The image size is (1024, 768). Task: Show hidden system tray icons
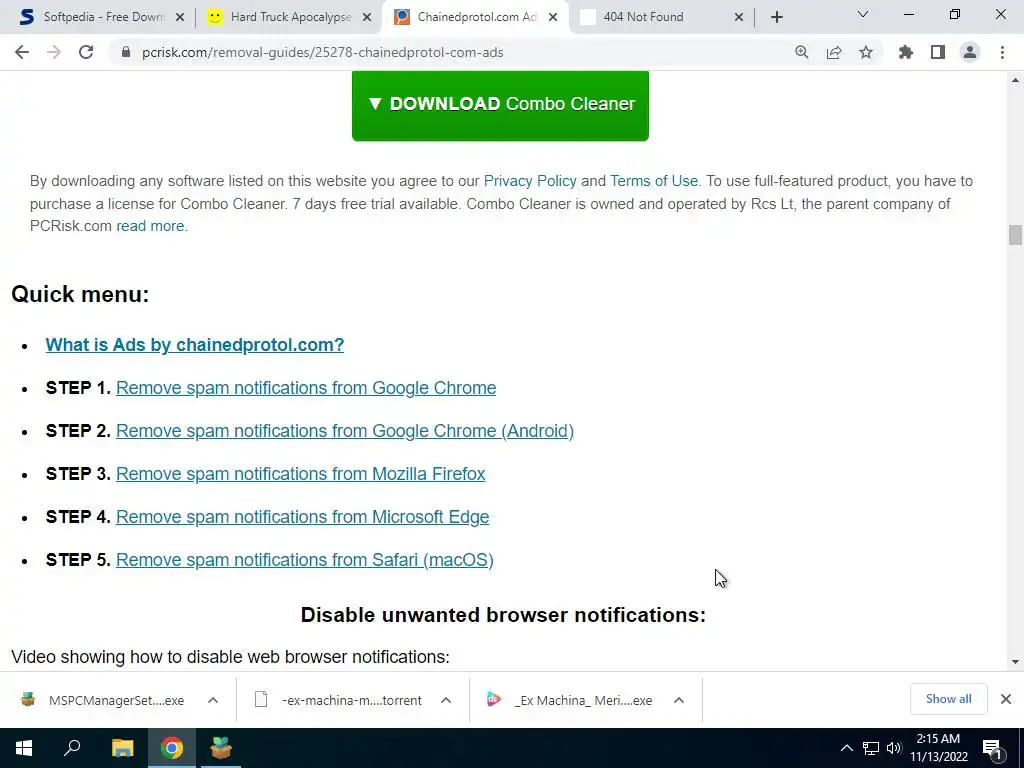[846, 748]
